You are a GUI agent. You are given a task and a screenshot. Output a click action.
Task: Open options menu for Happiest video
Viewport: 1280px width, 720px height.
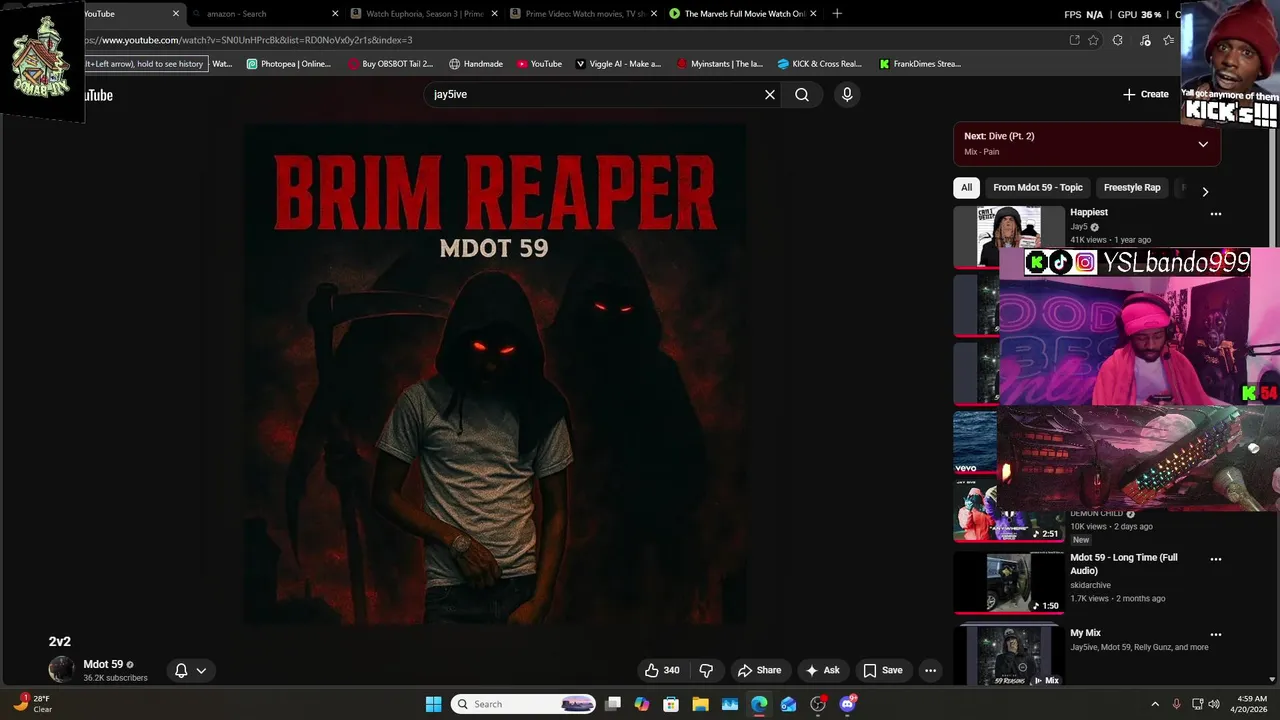coord(1216,213)
